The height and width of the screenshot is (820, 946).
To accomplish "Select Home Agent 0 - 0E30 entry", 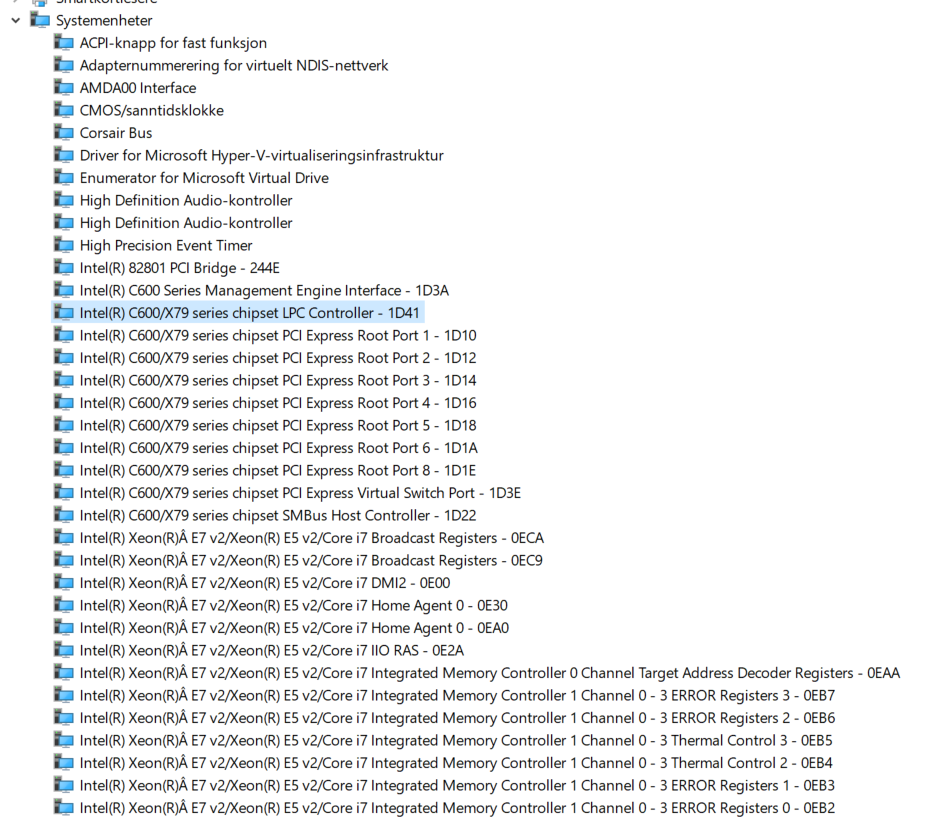I will click(x=294, y=605).
